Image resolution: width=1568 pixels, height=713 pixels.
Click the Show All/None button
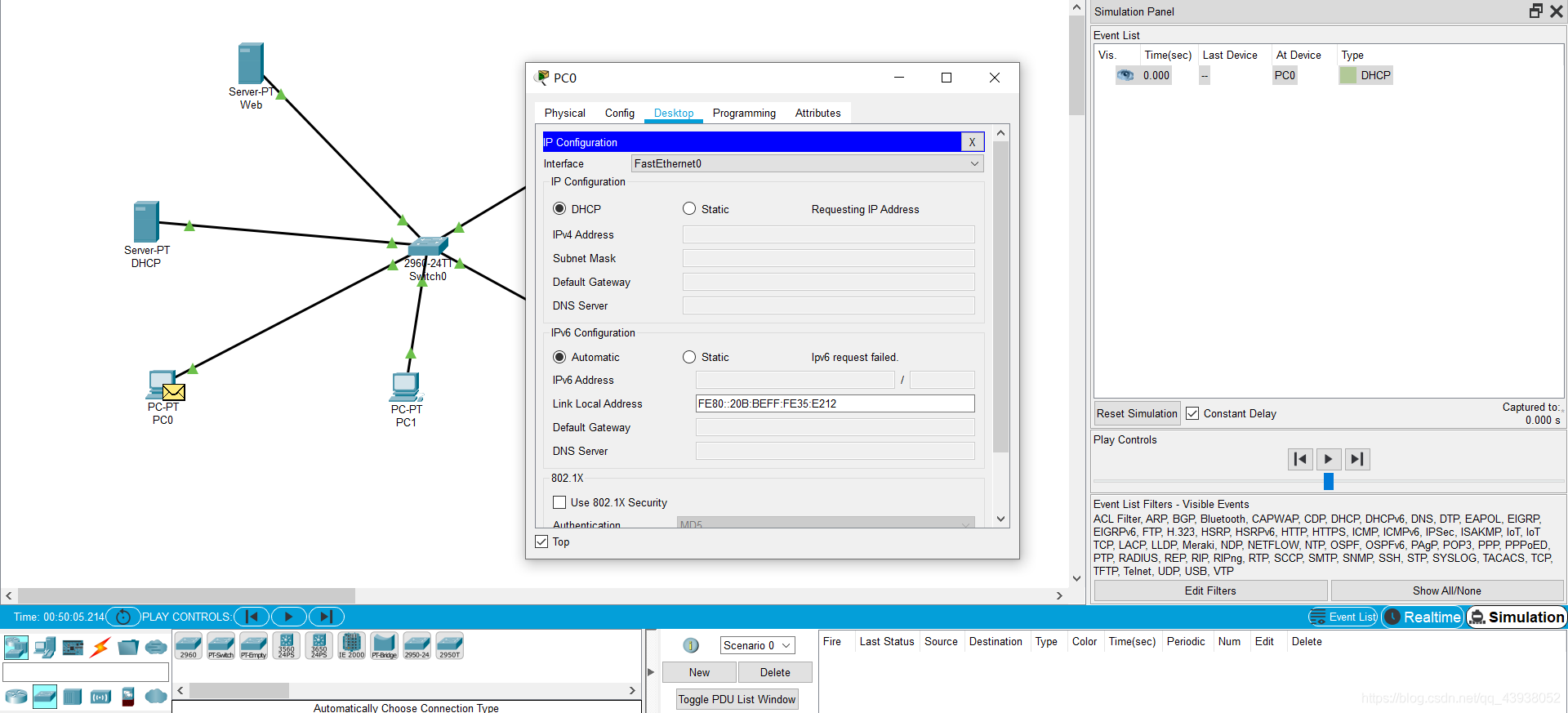coord(1447,590)
